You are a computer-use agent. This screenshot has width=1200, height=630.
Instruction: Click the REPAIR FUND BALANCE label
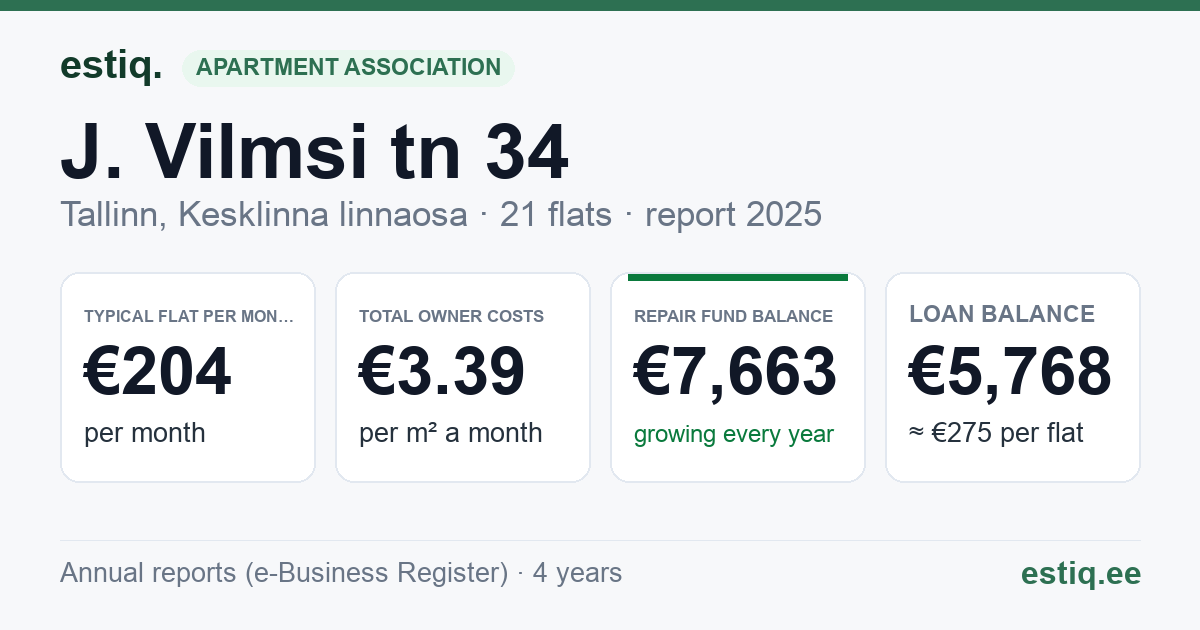[733, 316]
